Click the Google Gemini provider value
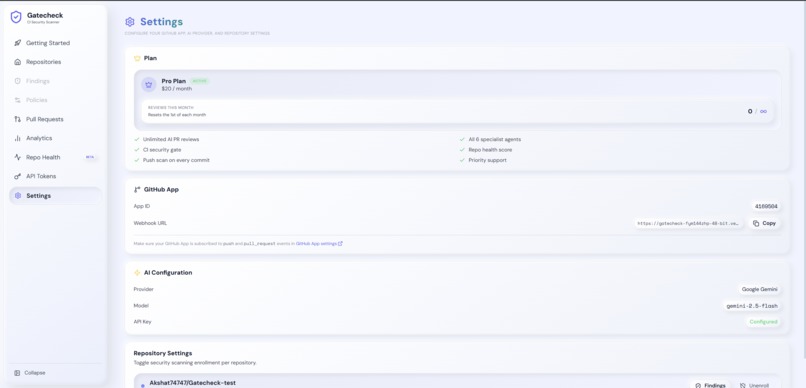The width and height of the screenshot is (806, 388). 759,289
